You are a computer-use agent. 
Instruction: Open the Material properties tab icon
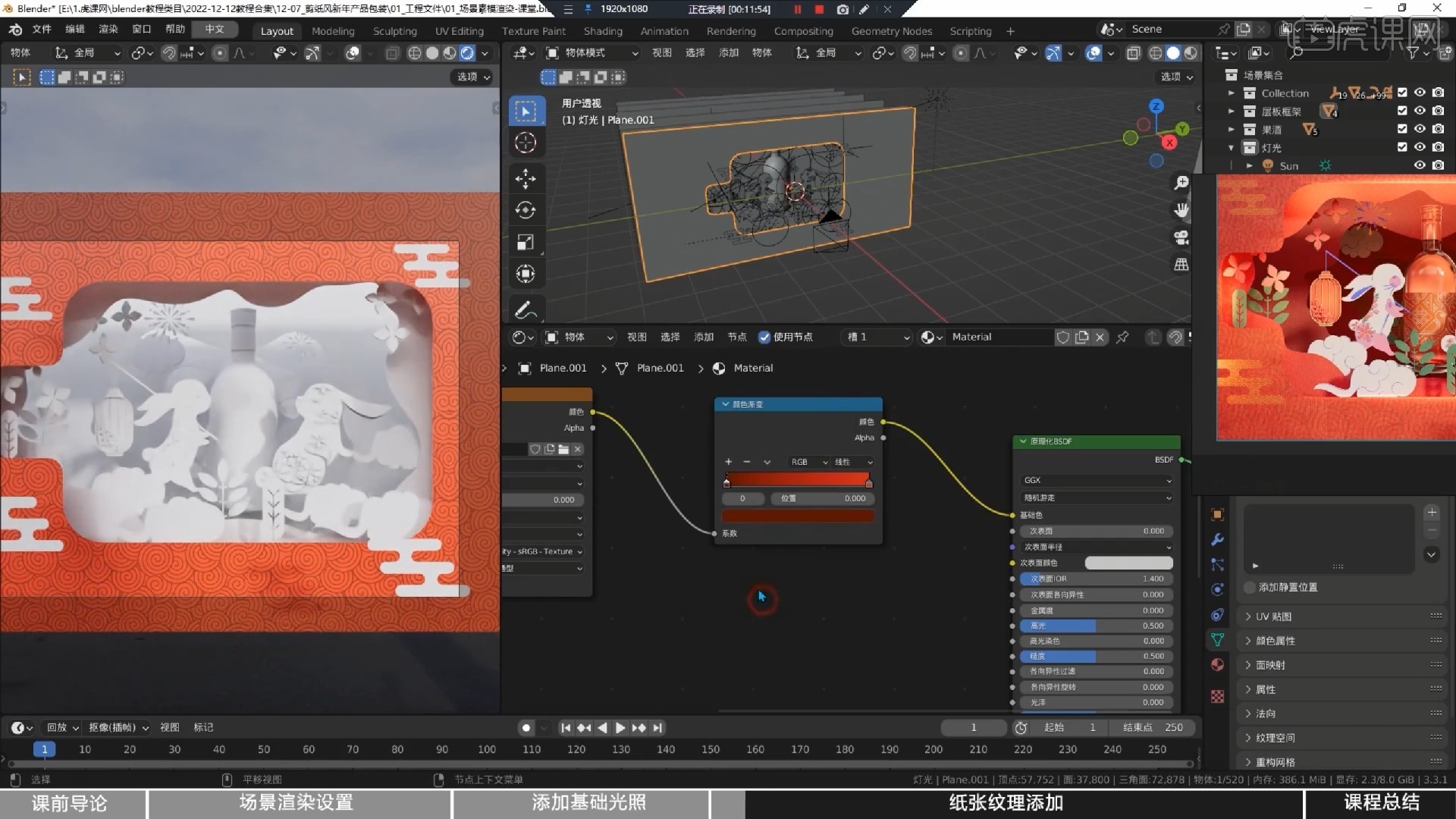tap(1217, 664)
